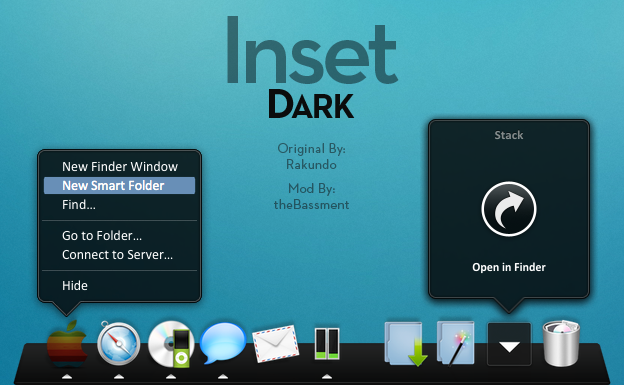
Task: Open the Trash can in dock
Action: point(561,343)
